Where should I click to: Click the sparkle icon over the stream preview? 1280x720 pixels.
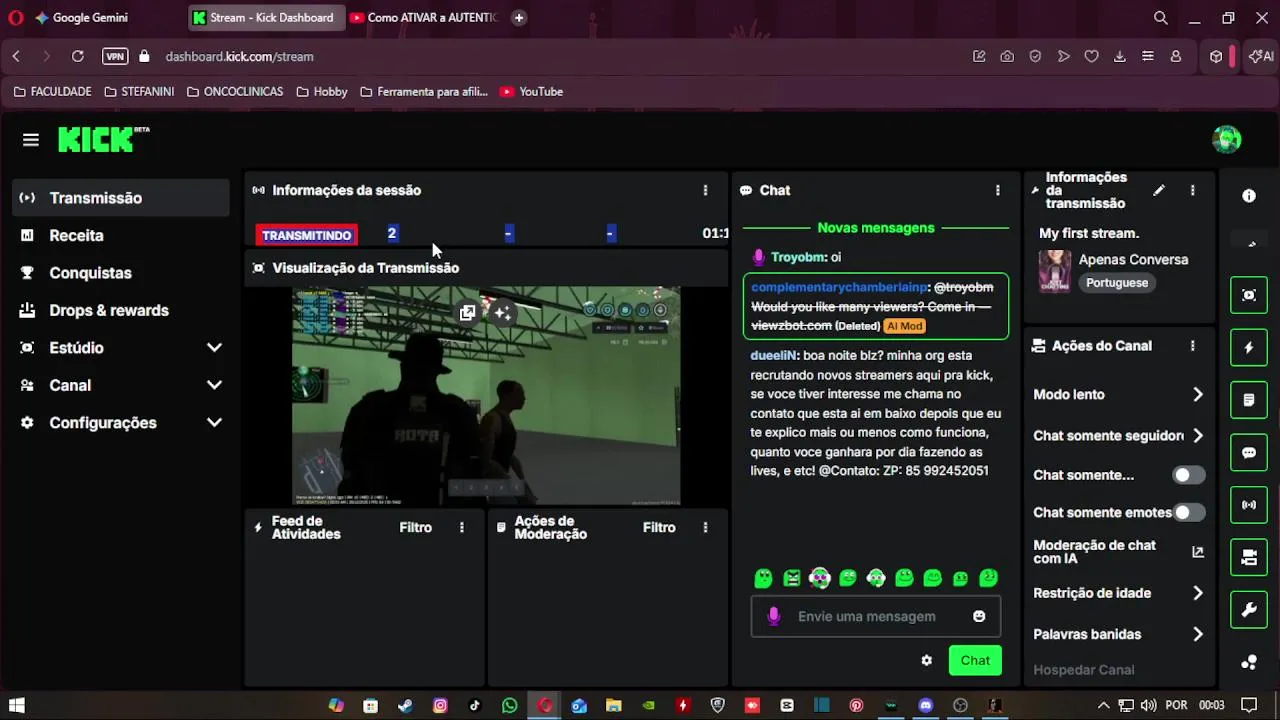point(502,313)
